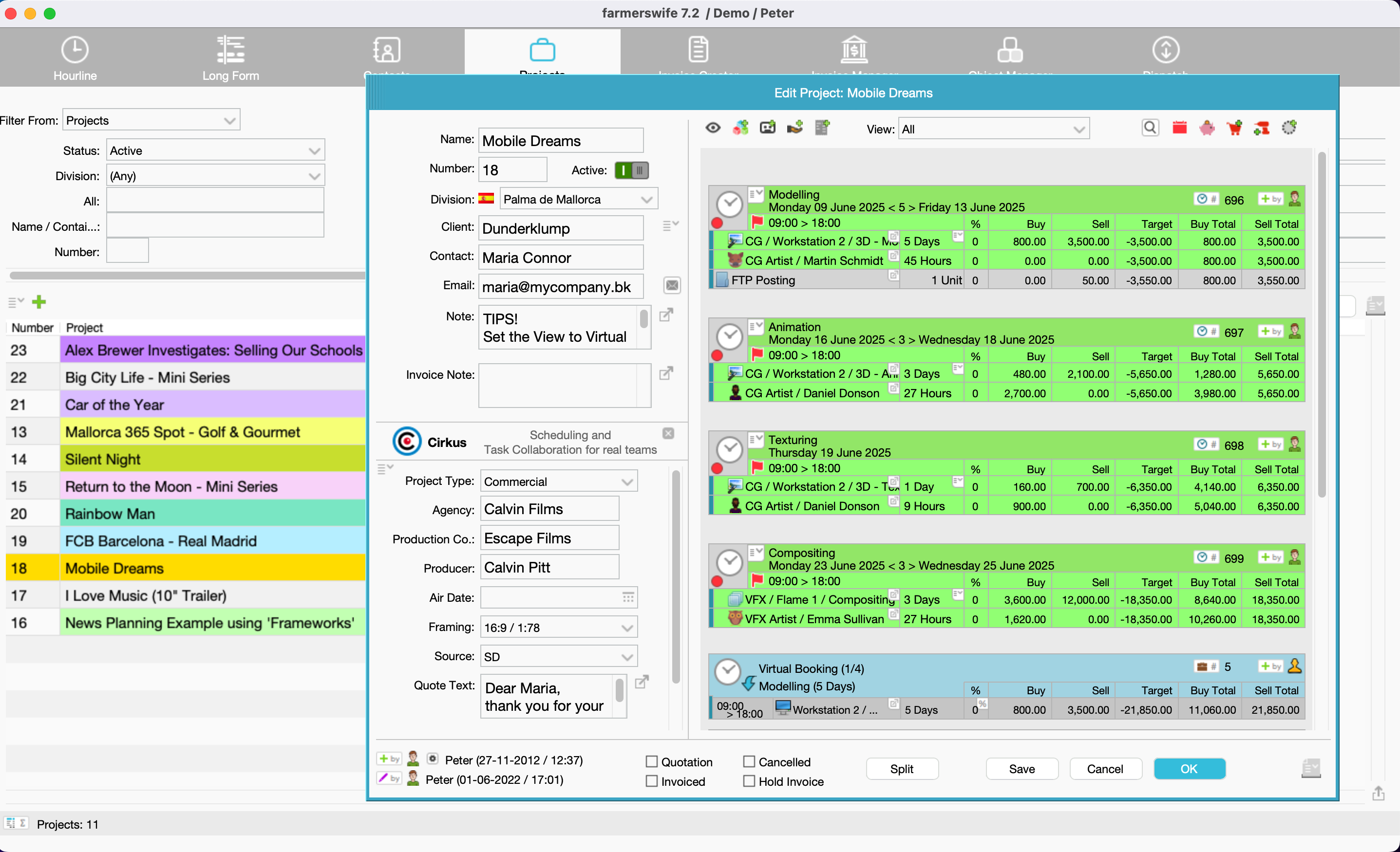Click green plus icon above project list

point(38,302)
